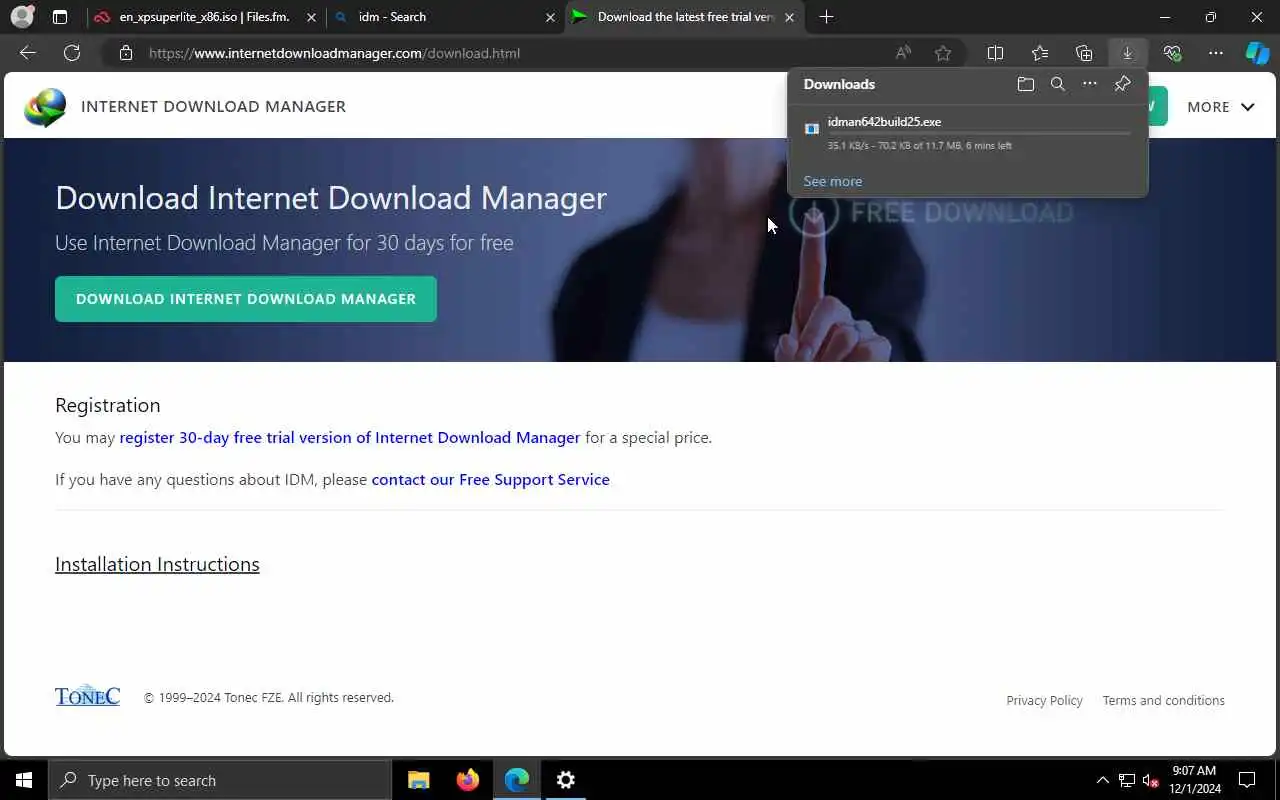Search downloads in Downloads panel
Screen dimensions: 1280x800
tap(1058, 84)
